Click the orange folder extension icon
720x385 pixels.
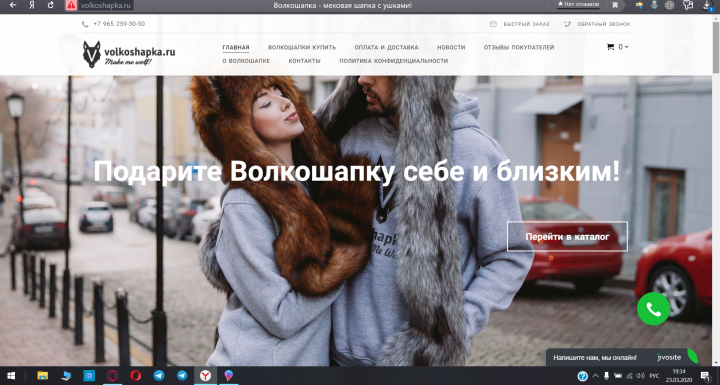tap(639, 5)
